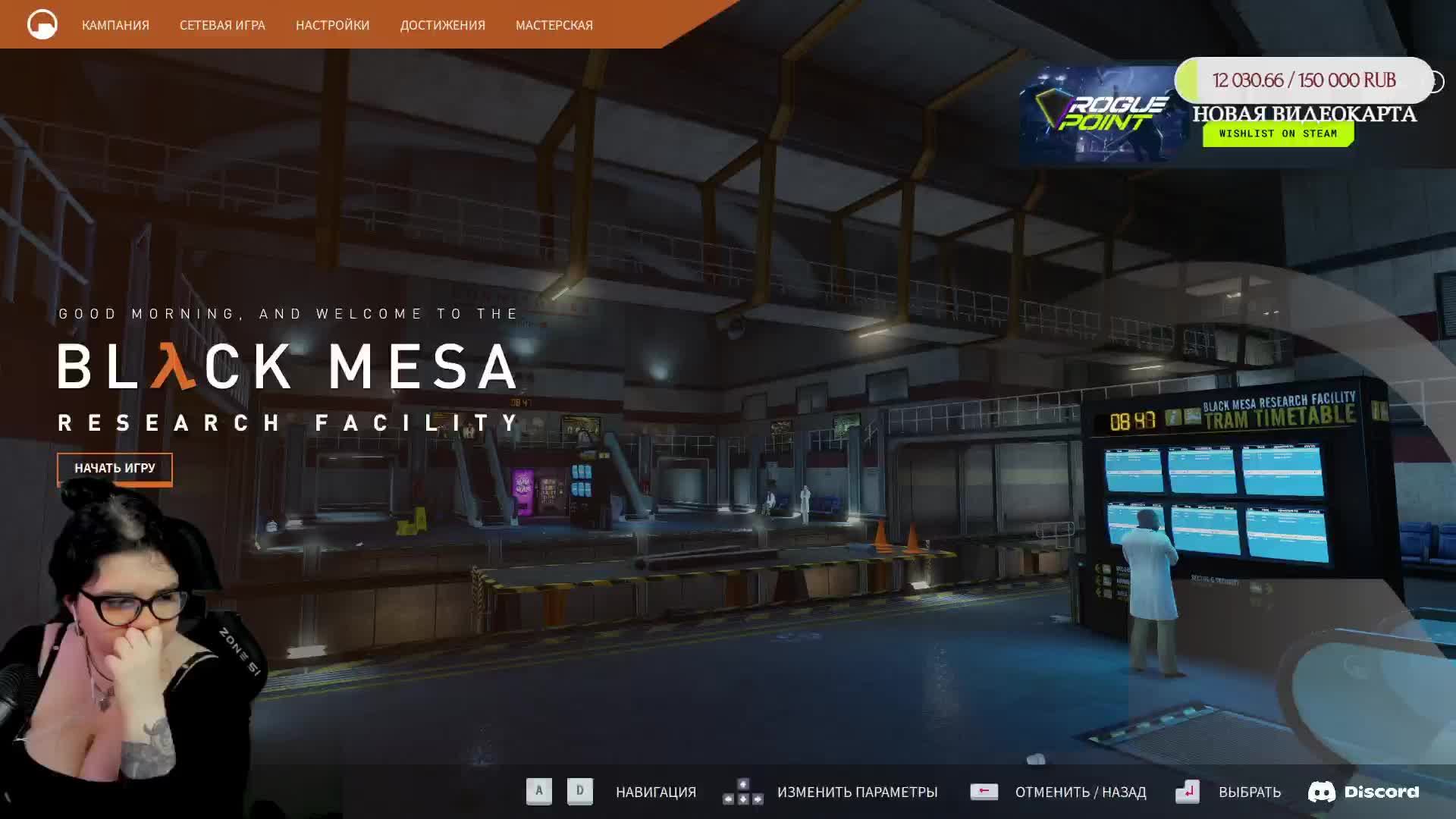This screenshot has width=1456, height=819.
Task: Open the МАСТЕРСКАЯ menu
Action: pos(554,25)
